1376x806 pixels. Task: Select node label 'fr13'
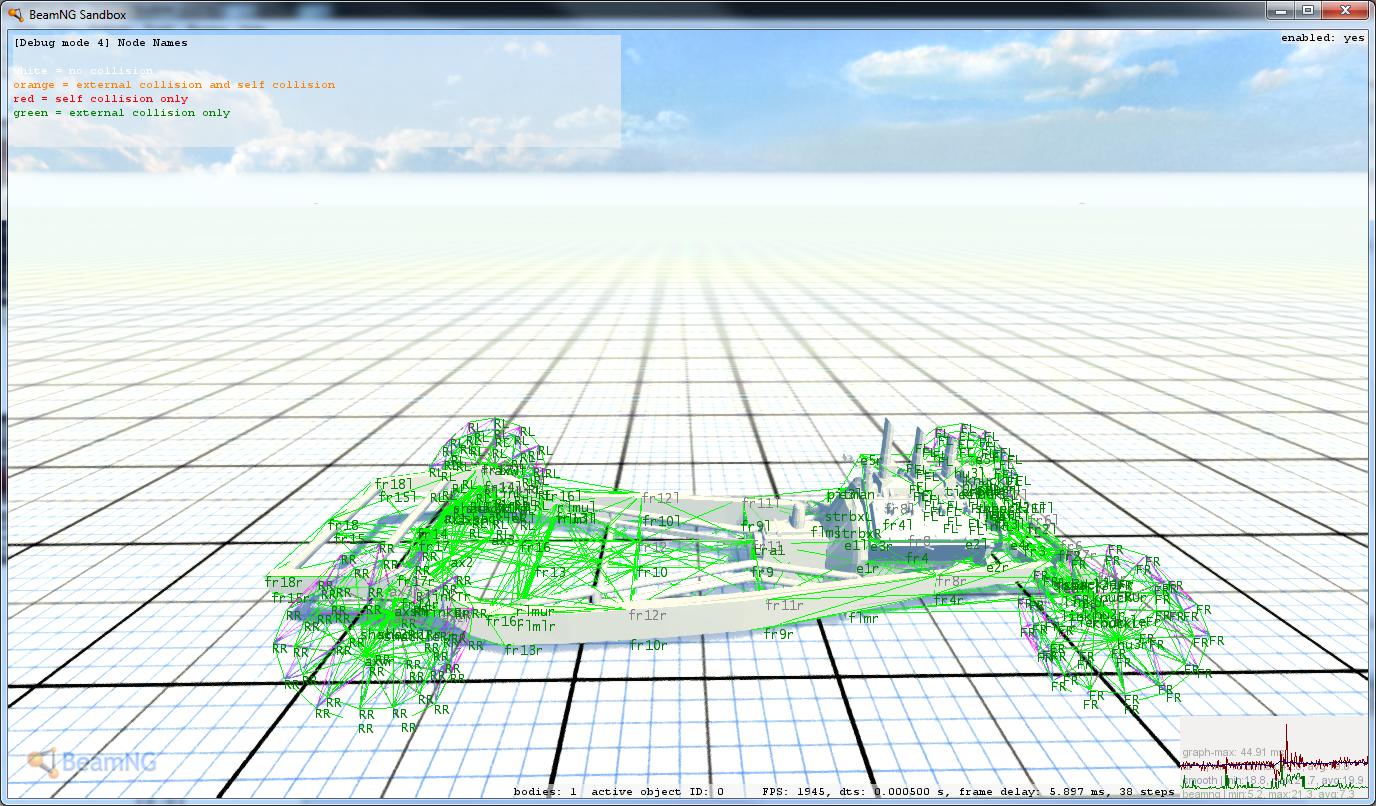(x=551, y=572)
